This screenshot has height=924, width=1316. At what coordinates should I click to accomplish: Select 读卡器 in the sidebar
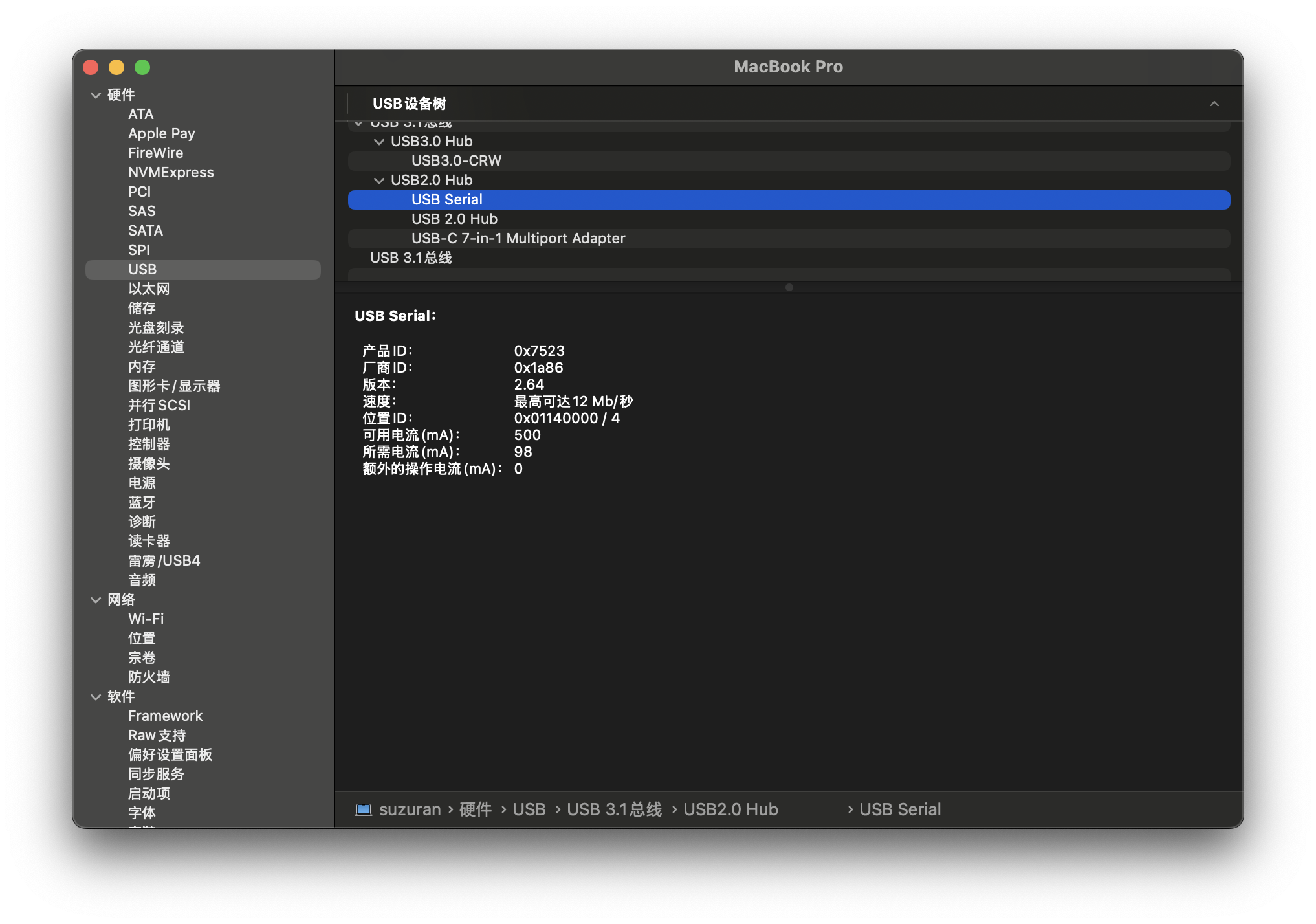pos(203,542)
